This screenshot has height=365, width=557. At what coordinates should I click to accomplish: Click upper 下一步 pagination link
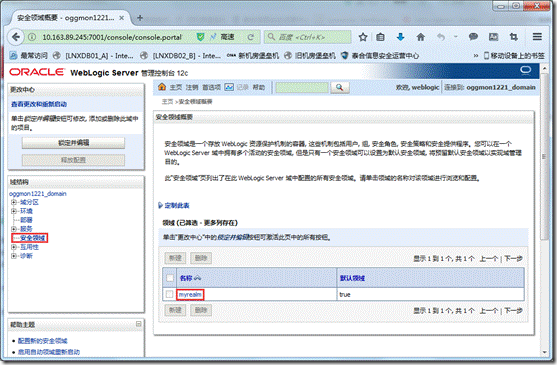[x=513, y=258]
